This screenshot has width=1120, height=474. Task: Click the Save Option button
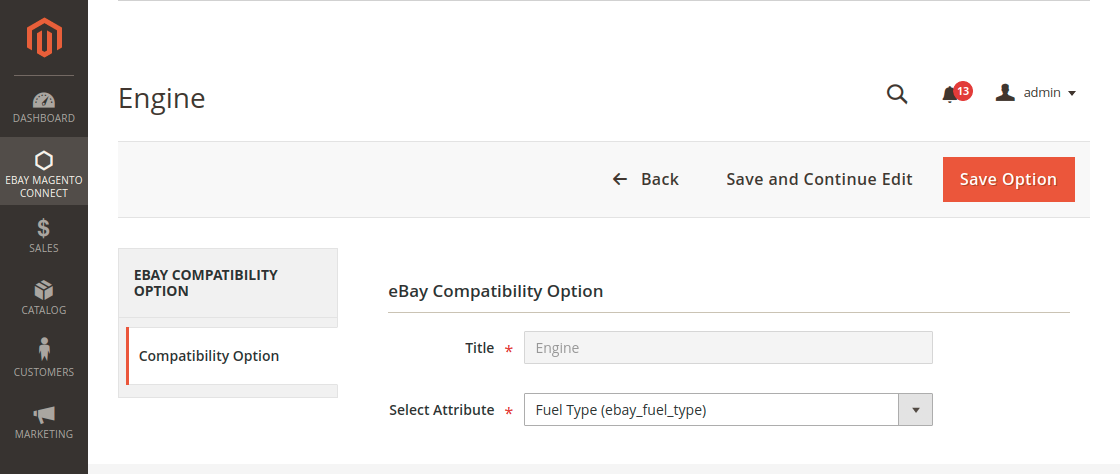click(1008, 180)
